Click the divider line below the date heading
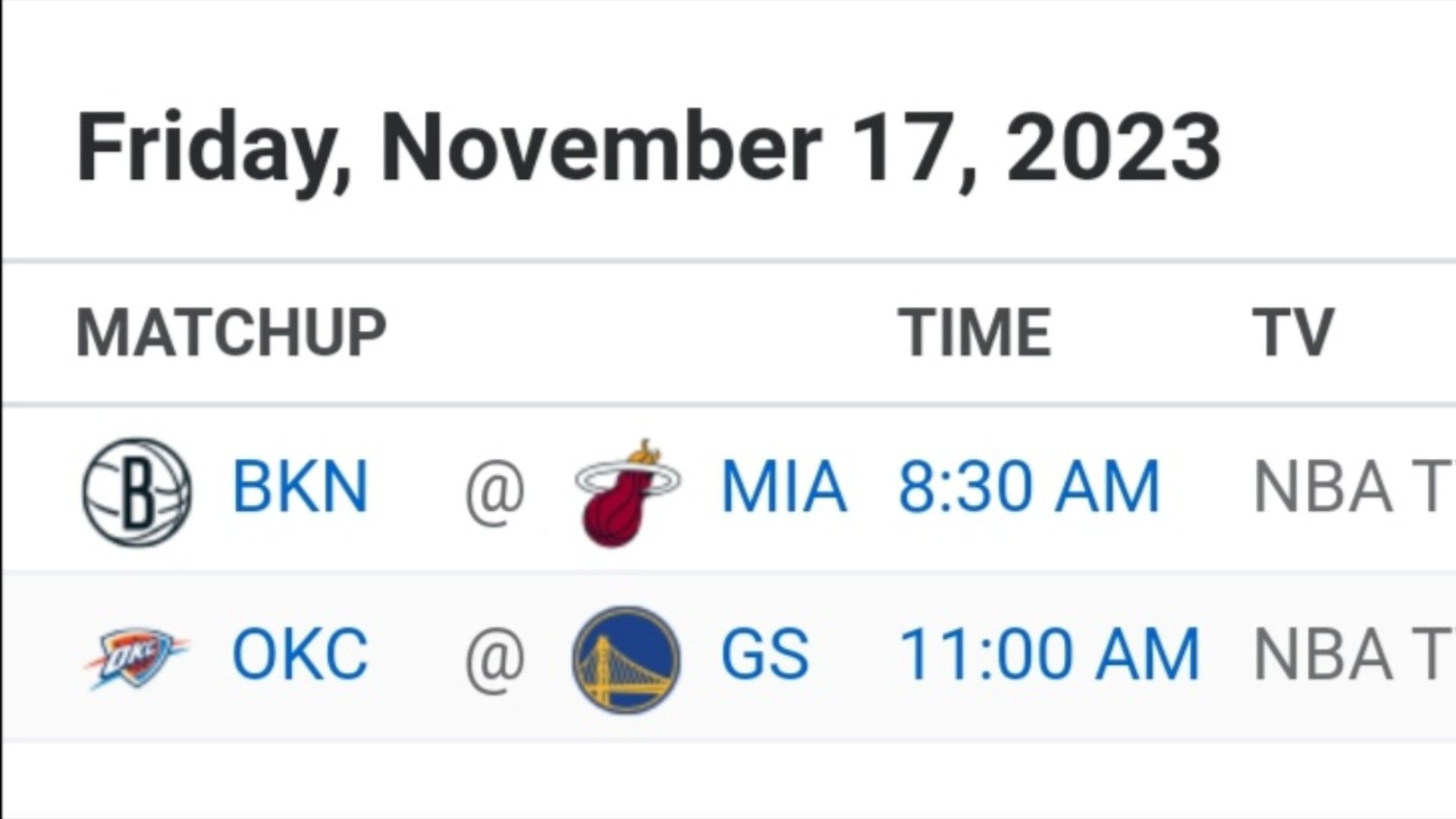1456x819 pixels. point(728,261)
